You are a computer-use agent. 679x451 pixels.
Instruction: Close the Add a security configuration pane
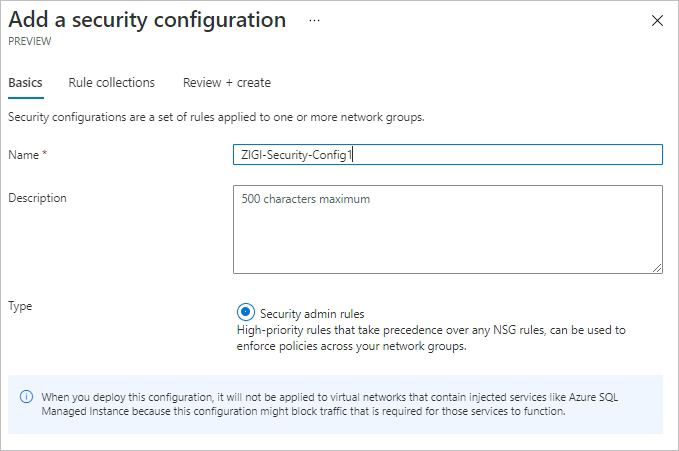point(657,20)
